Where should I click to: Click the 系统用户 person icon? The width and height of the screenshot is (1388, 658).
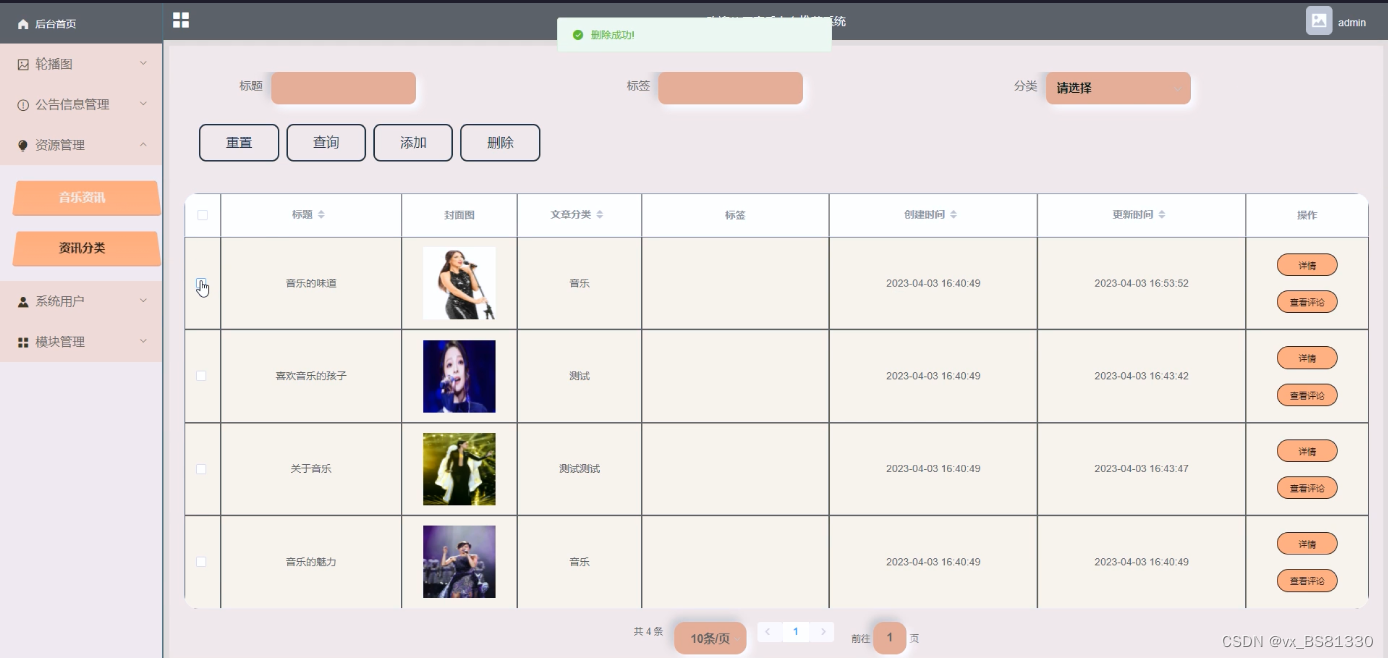click(x=23, y=301)
